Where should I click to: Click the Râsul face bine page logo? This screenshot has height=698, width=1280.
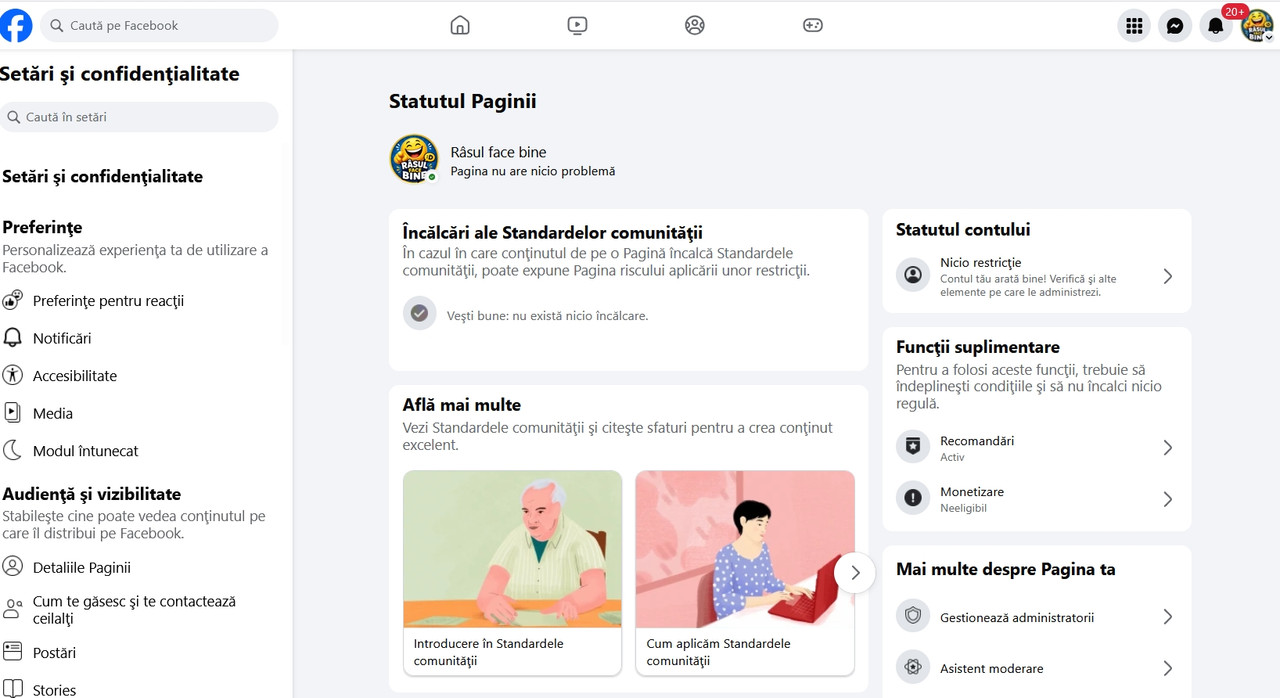click(414, 160)
